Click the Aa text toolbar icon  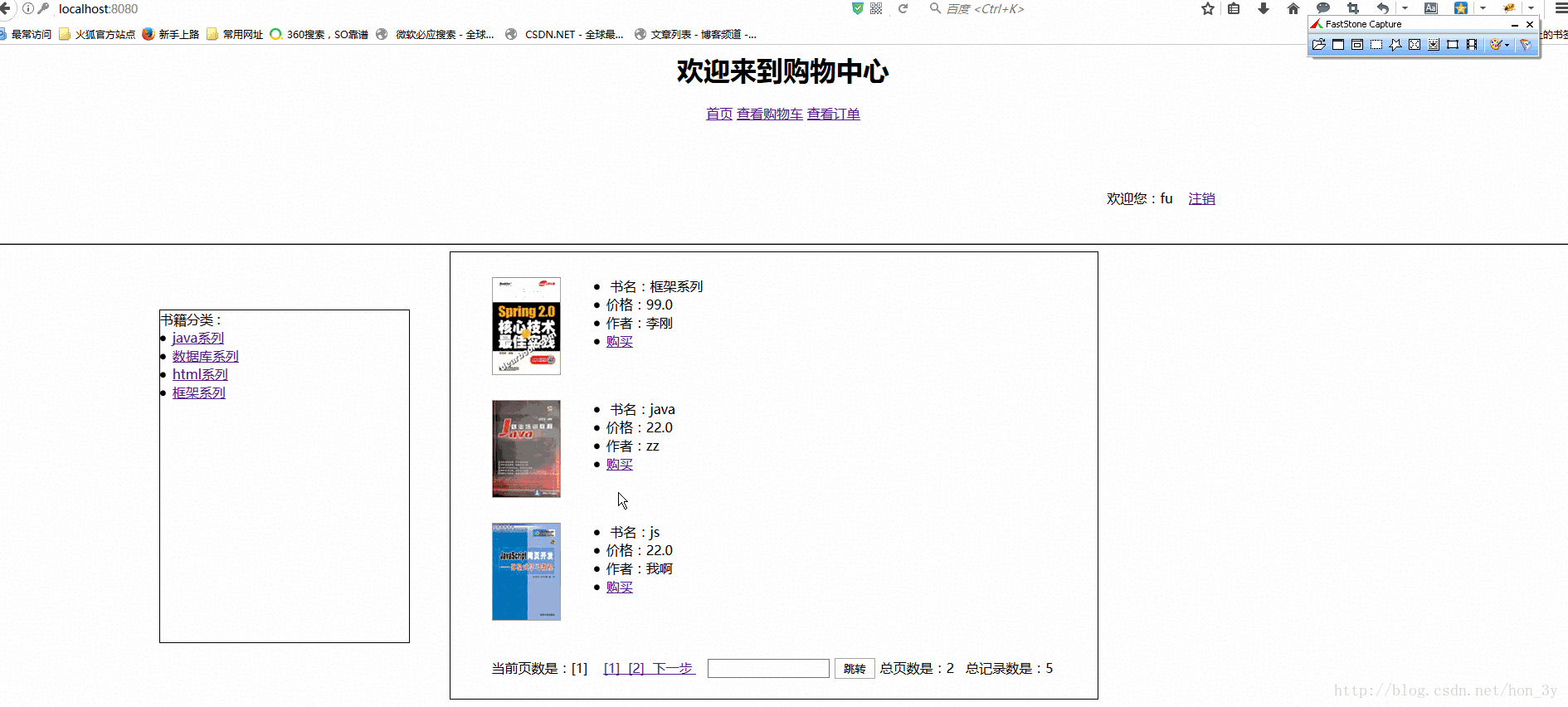[x=1431, y=8]
